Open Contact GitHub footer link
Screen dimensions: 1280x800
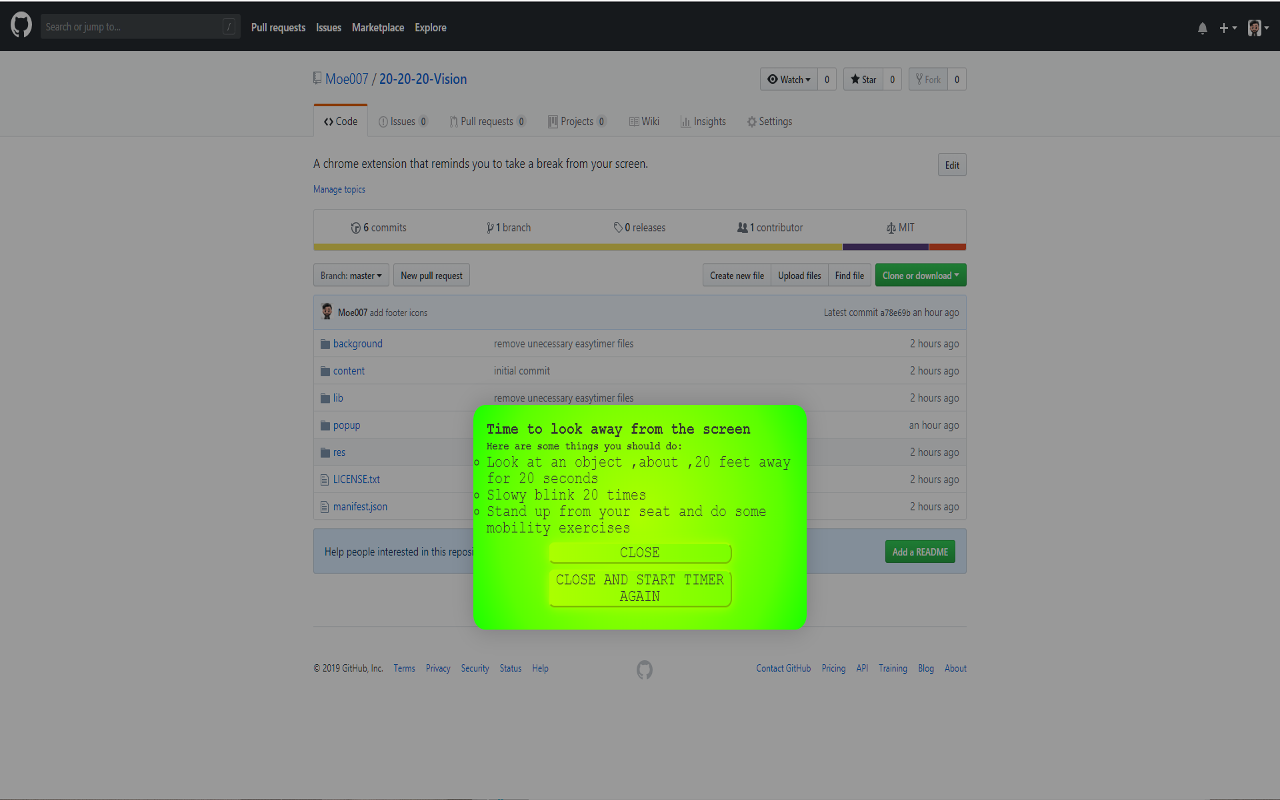point(784,668)
